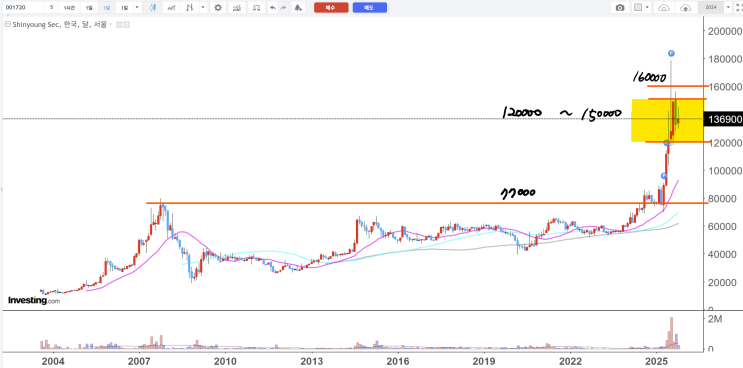The height and width of the screenshot is (368, 743).
Task: Click the blue P marker at chart peak
Action: pyautogui.click(x=671, y=53)
